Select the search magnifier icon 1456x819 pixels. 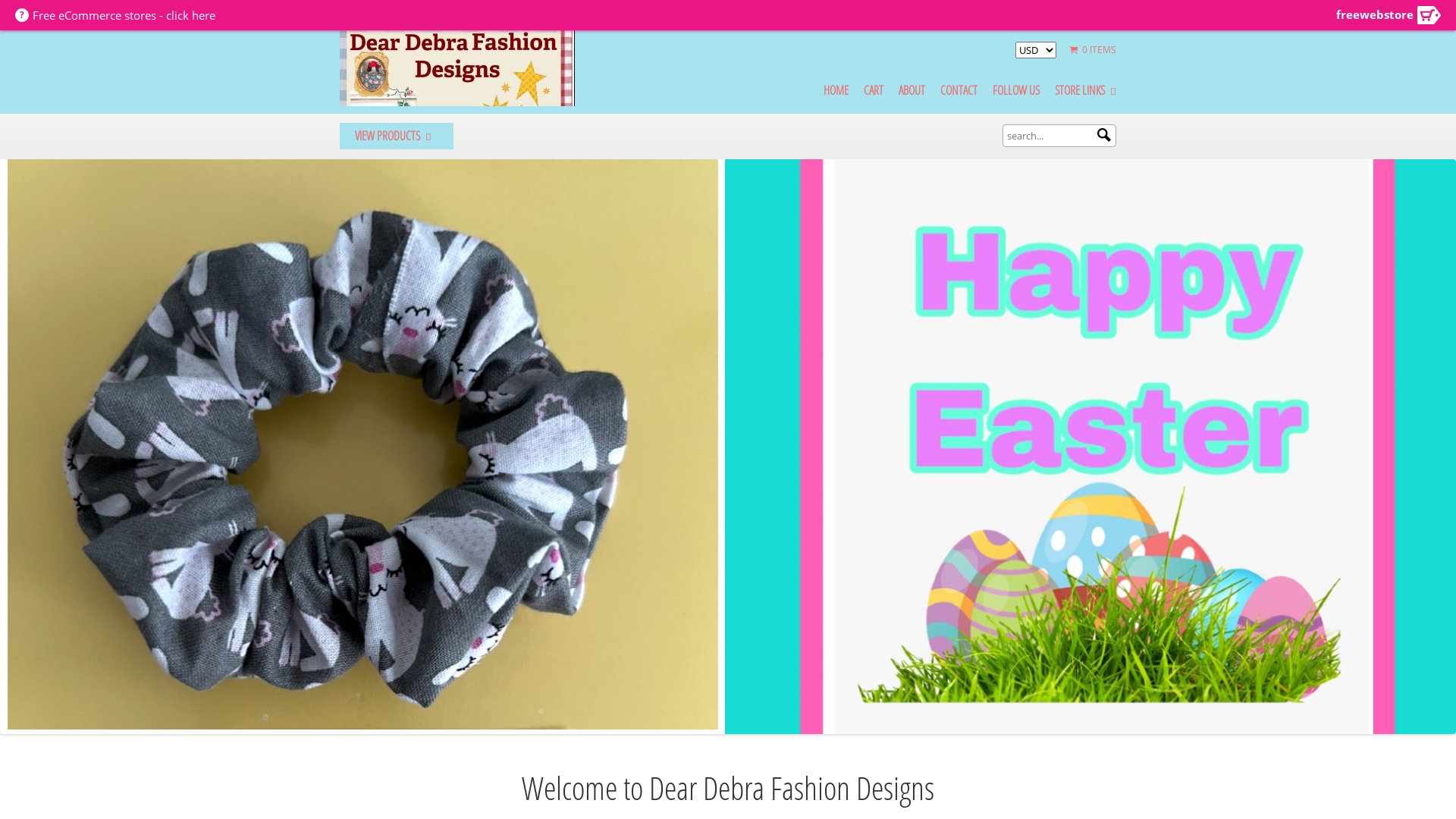(1103, 134)
